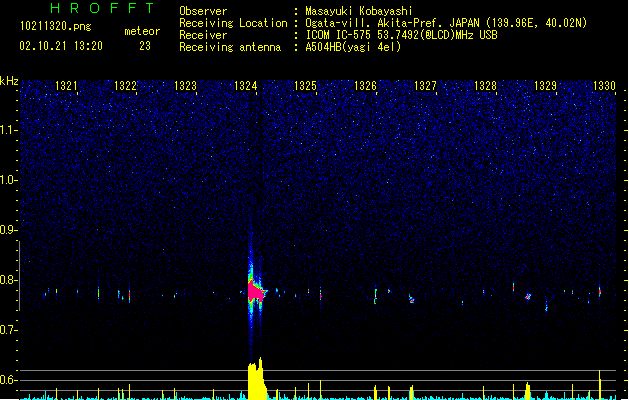The width and height of the screenshot is (629, 400).
Task: Click the 1326 time axis marker
Action: 365,86
